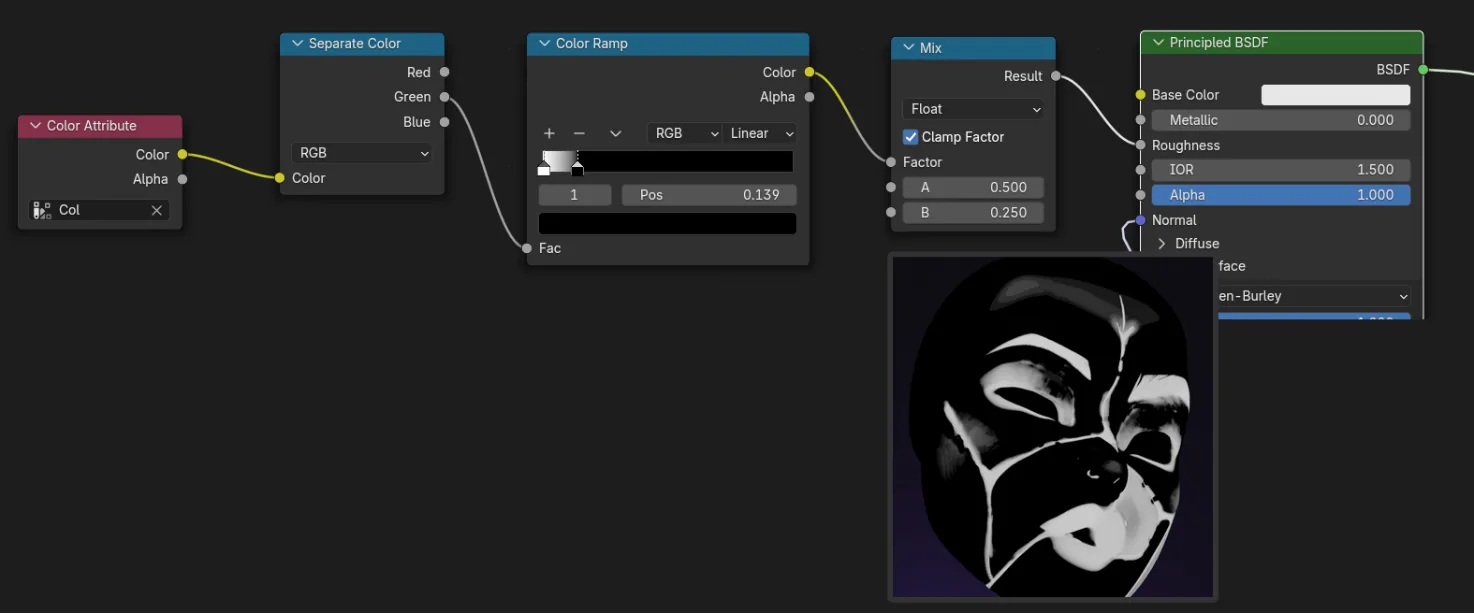
Task: Click the Base Color swatch
Action: coord(1336,95)
